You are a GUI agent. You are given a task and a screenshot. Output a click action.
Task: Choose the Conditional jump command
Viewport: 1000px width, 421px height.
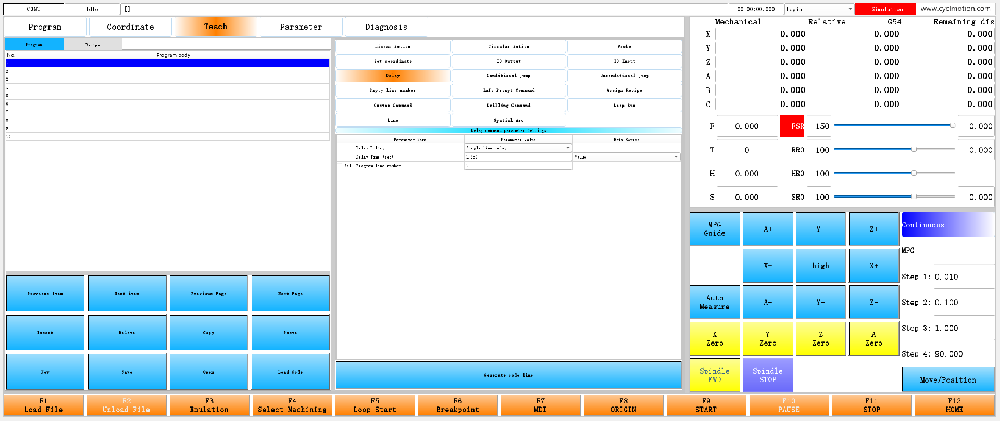pos(508,75)
